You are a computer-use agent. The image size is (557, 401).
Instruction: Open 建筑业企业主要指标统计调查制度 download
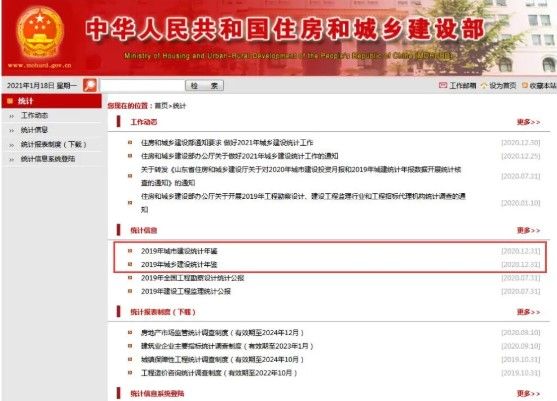(x=227, y=346)
